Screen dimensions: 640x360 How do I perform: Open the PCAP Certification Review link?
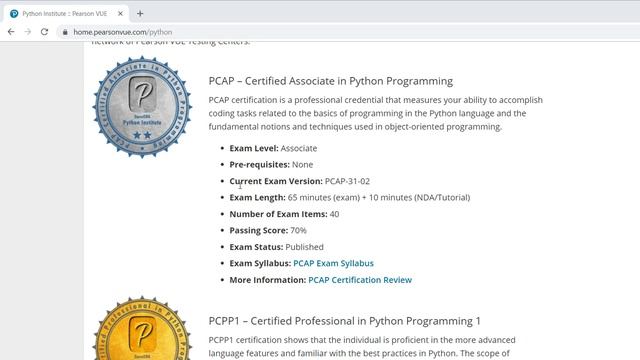click(360, 280)
